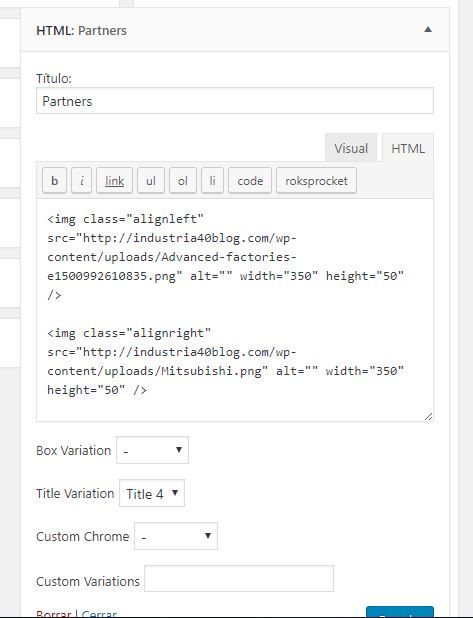Viewport: 473px width, 618px height.
Task: Switch to the Visual editor tab
Action: pyautogui.click(x=351, y=148)
